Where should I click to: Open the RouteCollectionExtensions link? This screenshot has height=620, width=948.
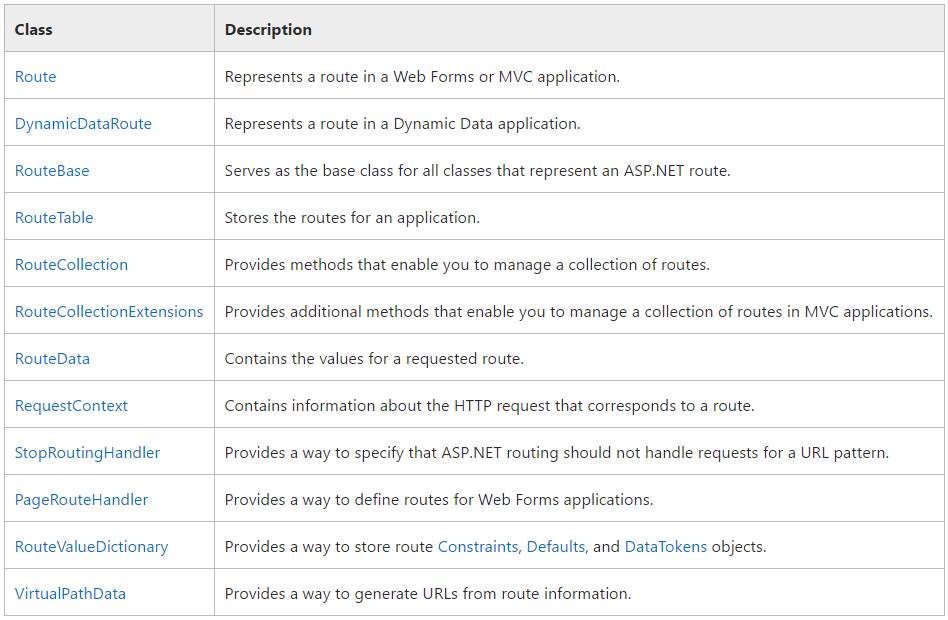point(109,312)
